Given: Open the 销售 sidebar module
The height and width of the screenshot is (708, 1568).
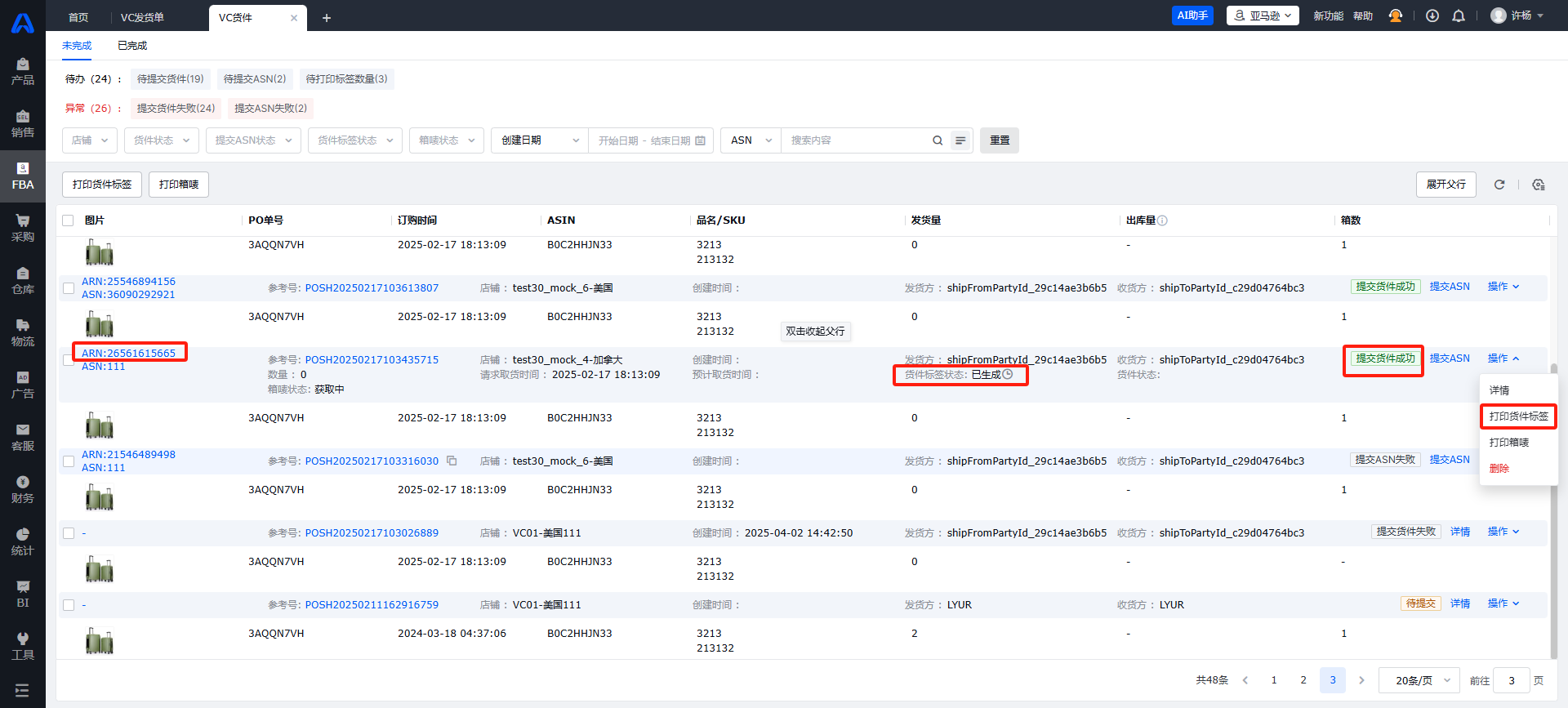Looking at the screenshot, I should click(x=23, y=124).
